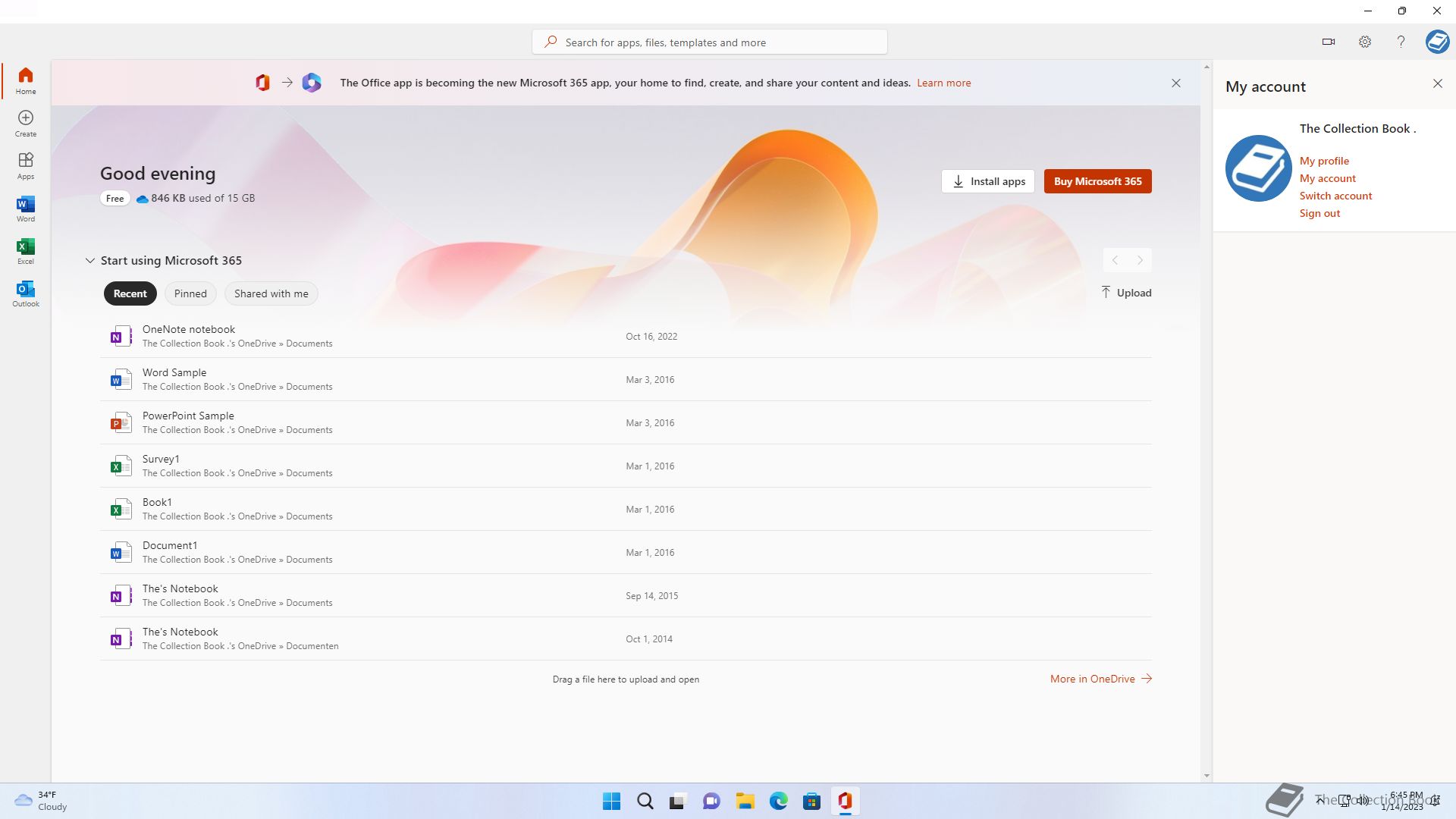Image resolution: width=1456 pixels, height=819 pixels.
Task: Click the account avatar in top bar
Action: 1437,42
